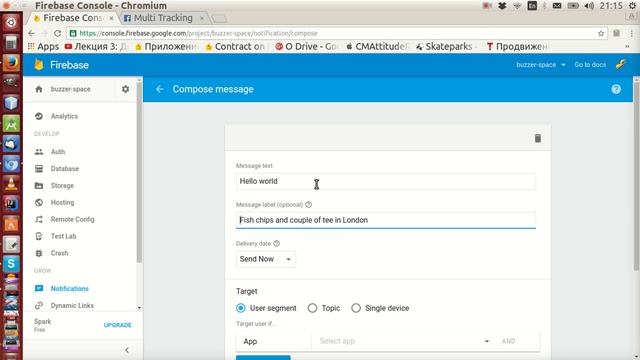Viewport: 640px width, 360px height.
Task: Select User segment target option
Action: tap(241, 308)
